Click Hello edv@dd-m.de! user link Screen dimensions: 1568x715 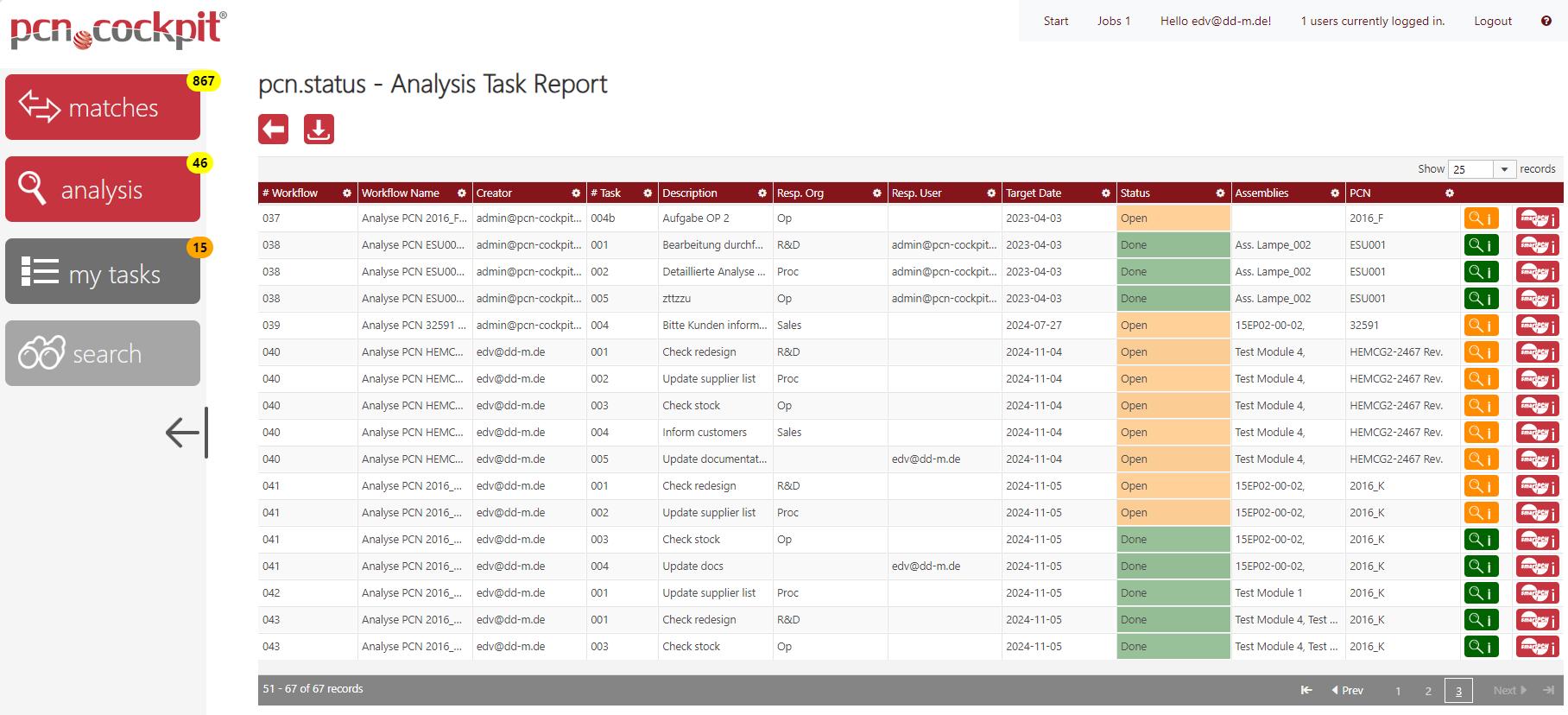coord(1216,21)
